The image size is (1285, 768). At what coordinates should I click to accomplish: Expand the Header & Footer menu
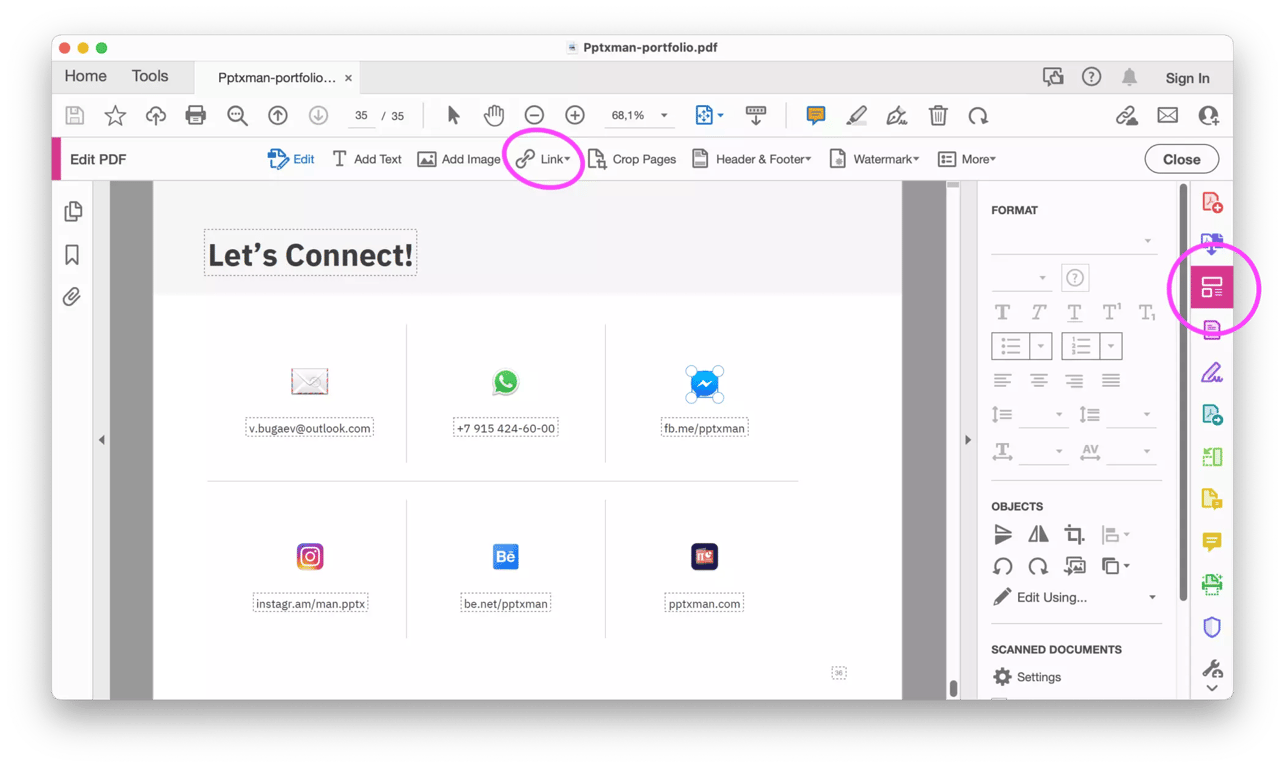click(x=751, y=159)
